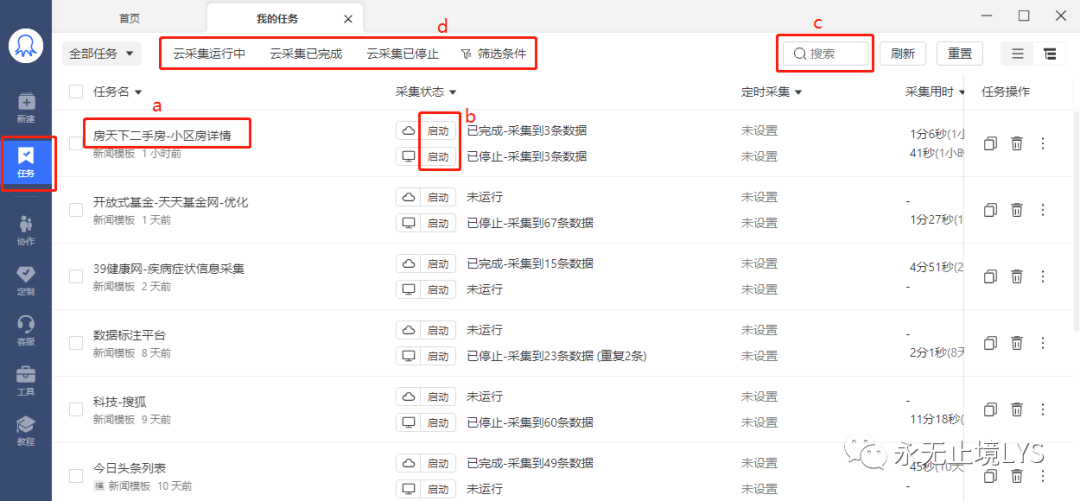This screenshot has height=501, width=1080.
Task: Switch to the 首页 tab
Action: click(x=129, y=19)
